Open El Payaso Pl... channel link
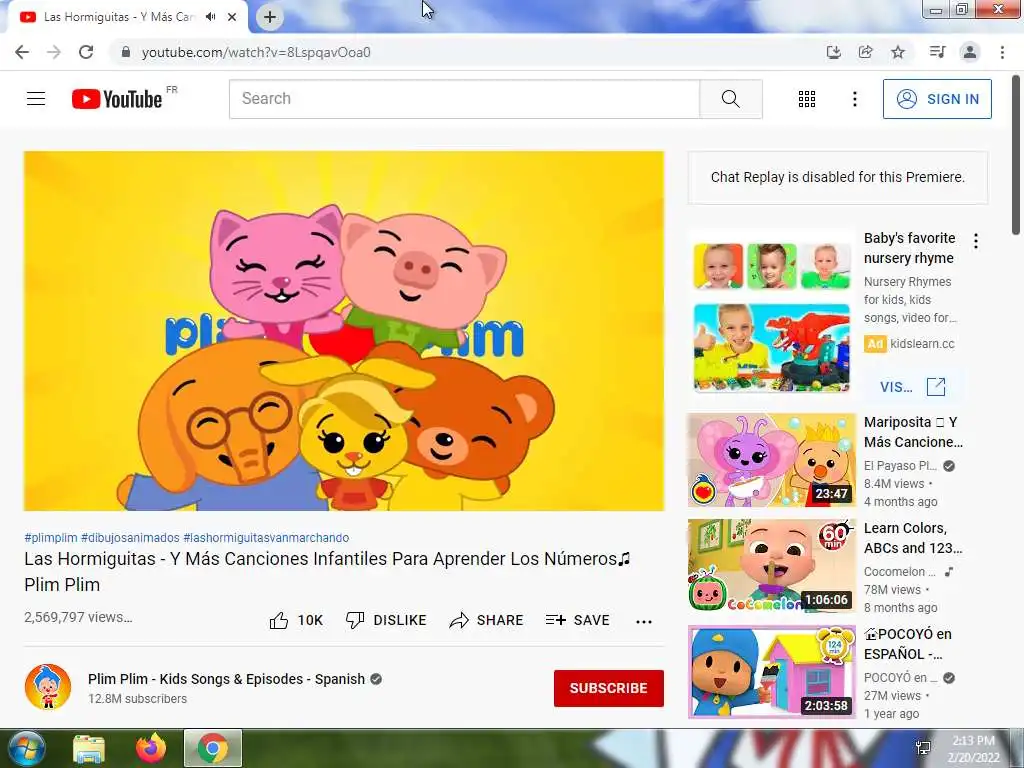The height and width of the screenshot is (768, 1024). click(x=900, y=466)
